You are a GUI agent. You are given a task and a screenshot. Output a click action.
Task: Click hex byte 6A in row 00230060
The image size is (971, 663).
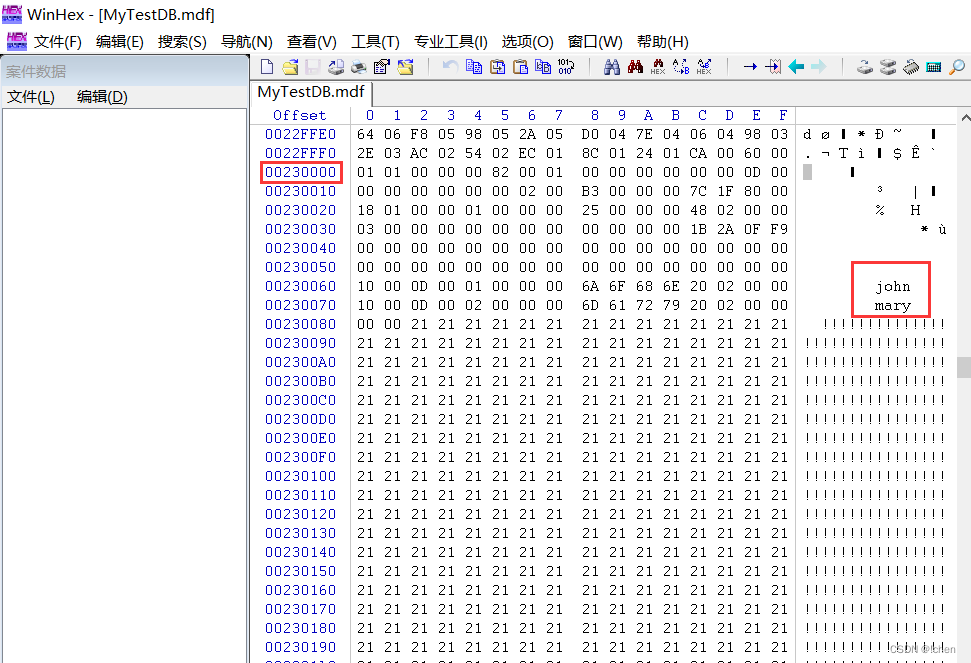click(590, 286)
